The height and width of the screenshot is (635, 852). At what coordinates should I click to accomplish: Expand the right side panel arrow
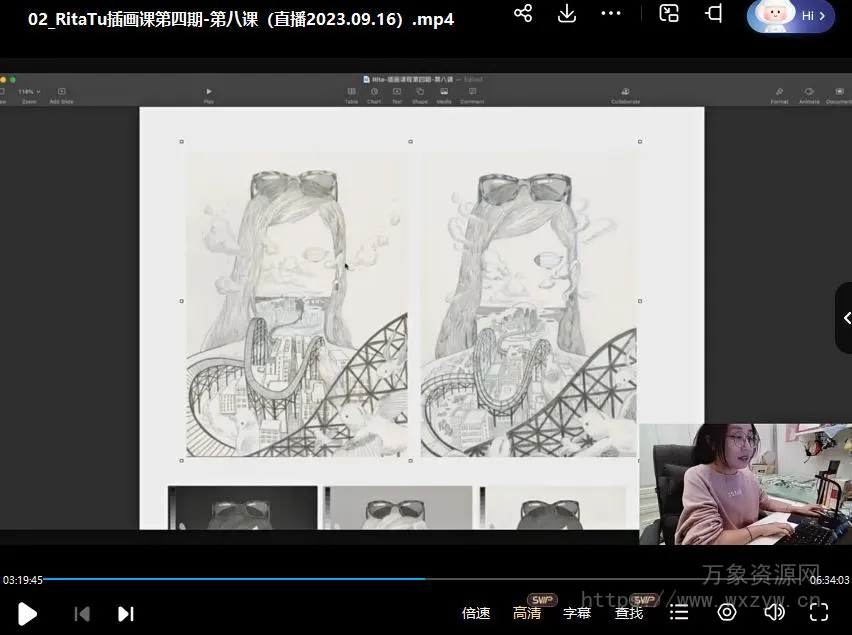[846, 318]
